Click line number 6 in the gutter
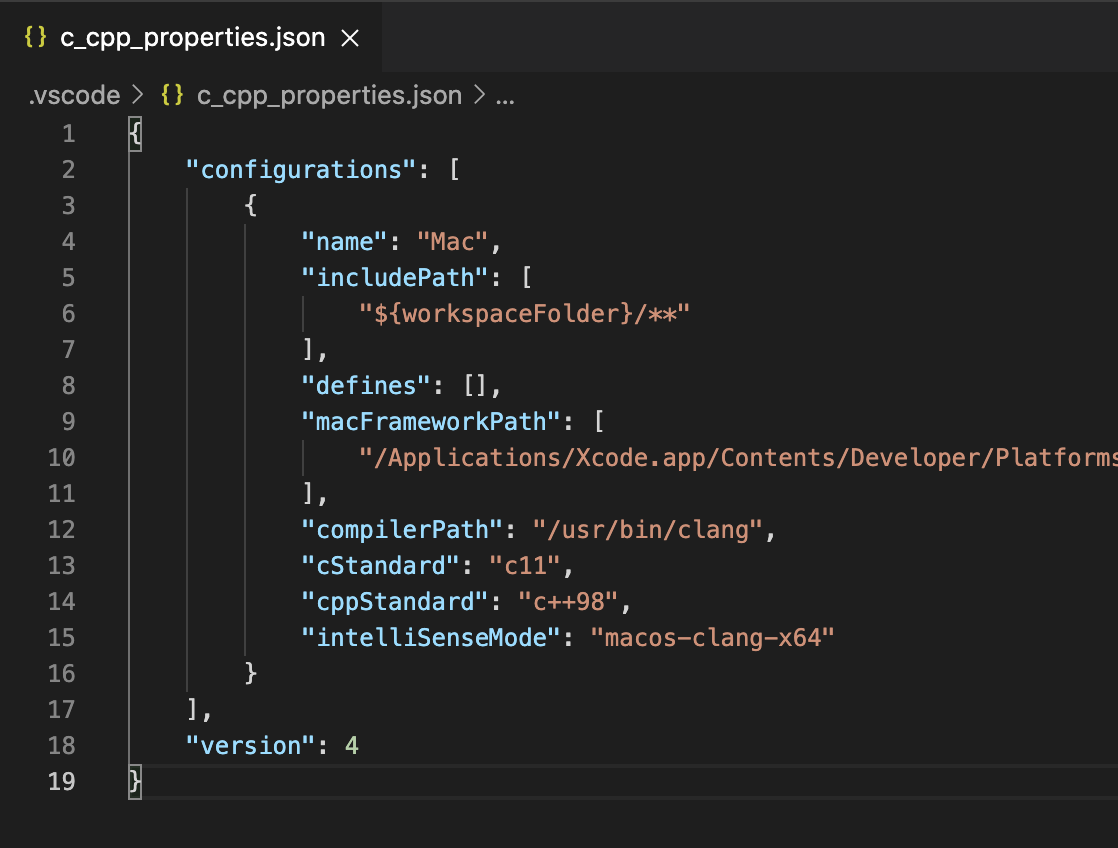 68,313
